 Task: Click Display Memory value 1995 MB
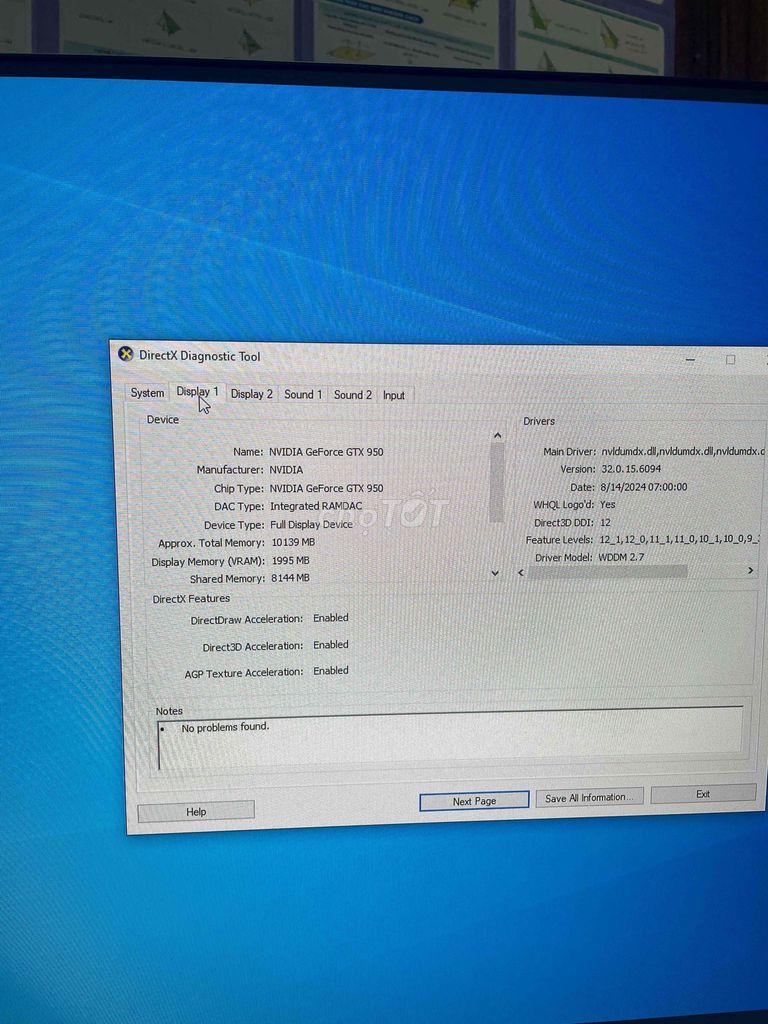point(291,560)
